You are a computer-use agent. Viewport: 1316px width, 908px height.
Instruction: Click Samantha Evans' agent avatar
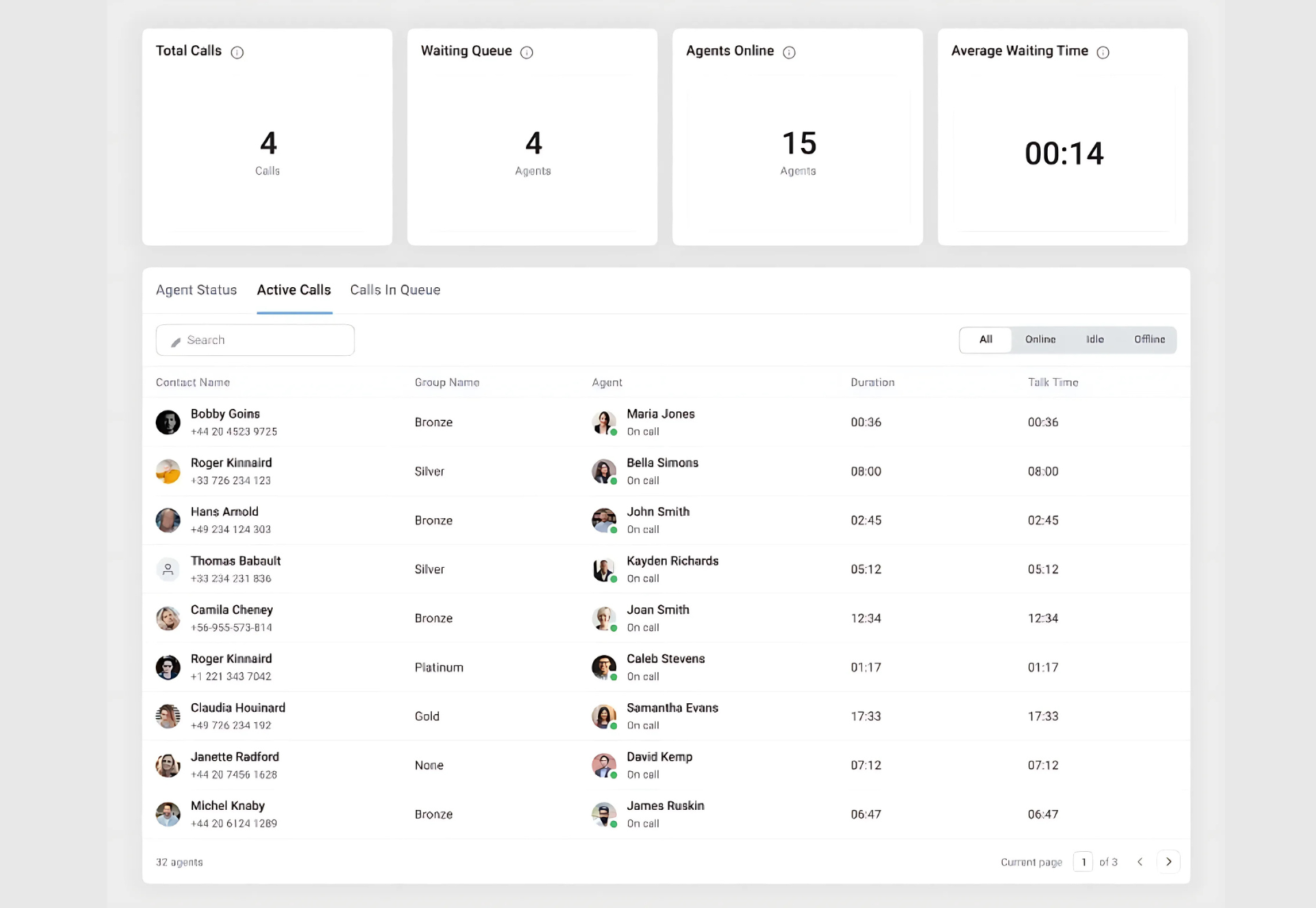(x=605, y=716)
